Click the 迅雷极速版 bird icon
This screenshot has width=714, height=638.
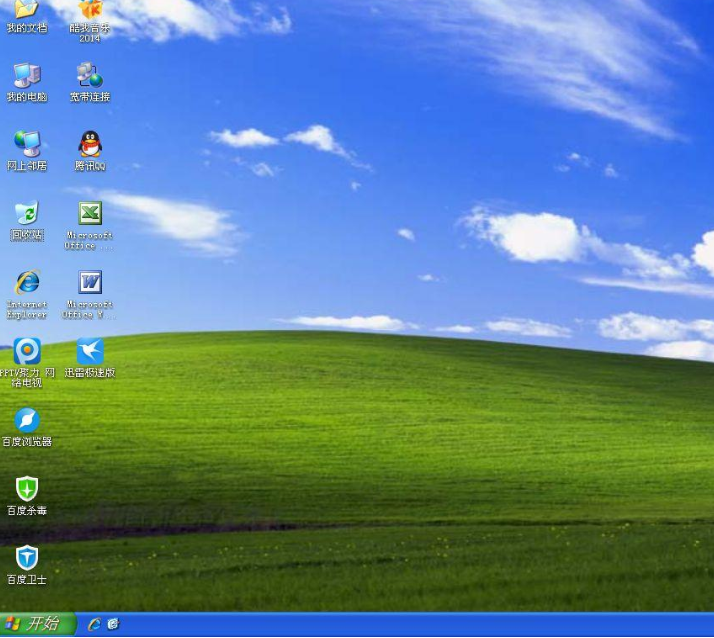pos(90,351)
